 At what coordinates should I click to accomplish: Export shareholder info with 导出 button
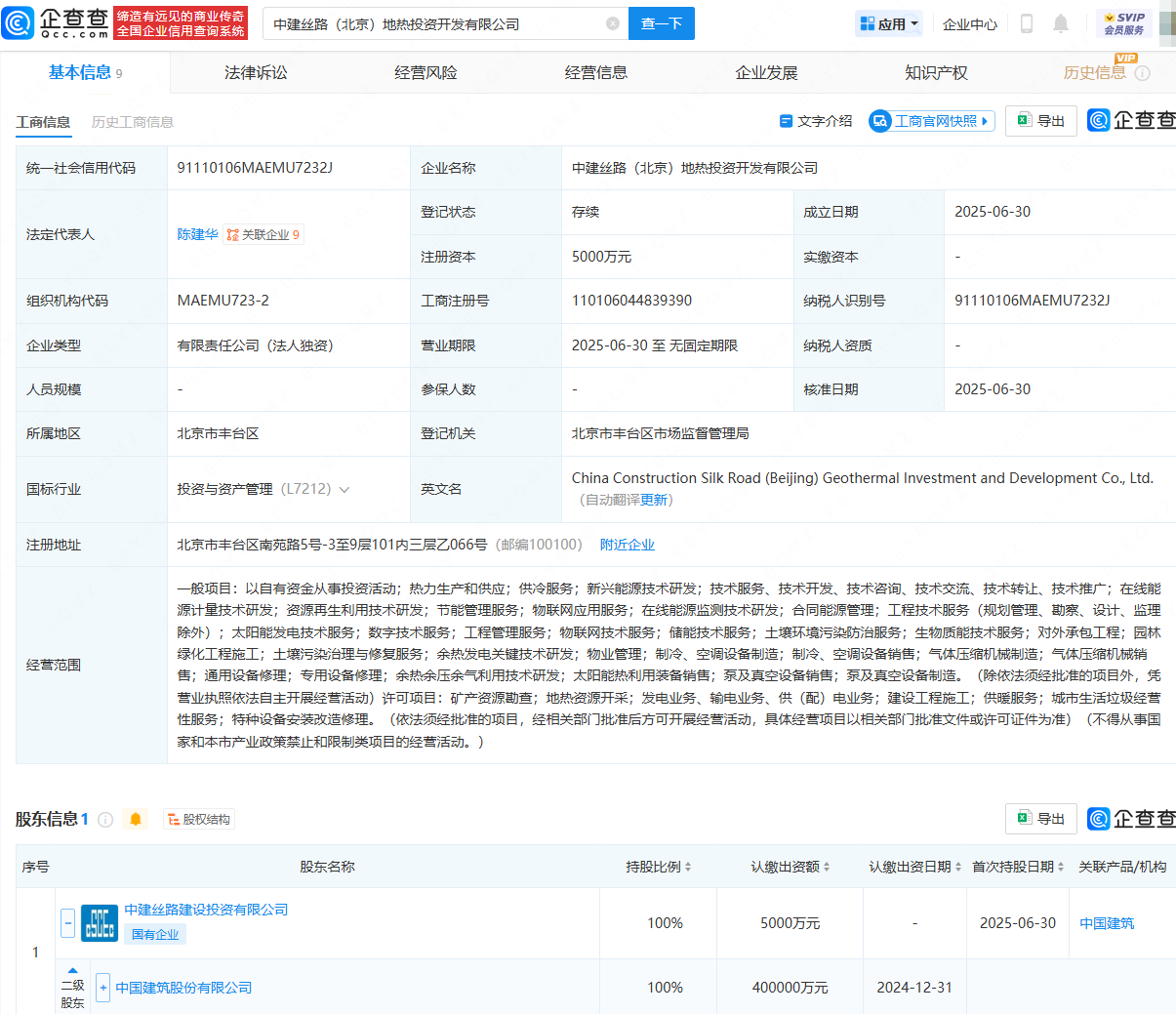pos(1041,819)
